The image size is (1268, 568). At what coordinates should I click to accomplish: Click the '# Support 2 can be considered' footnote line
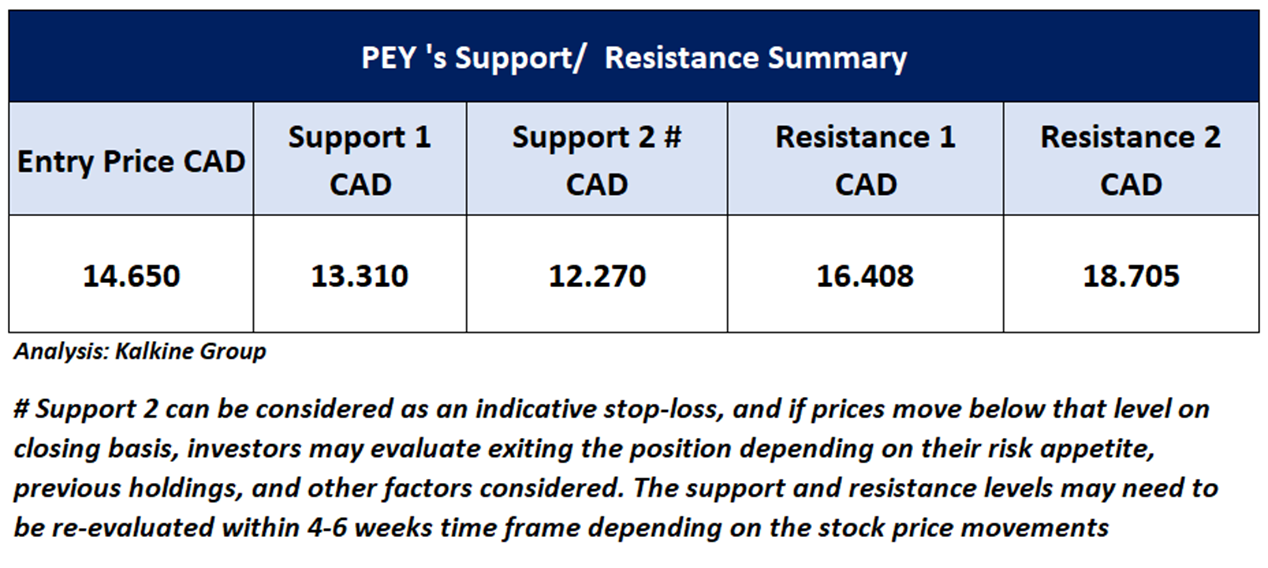tap(610, 409)
